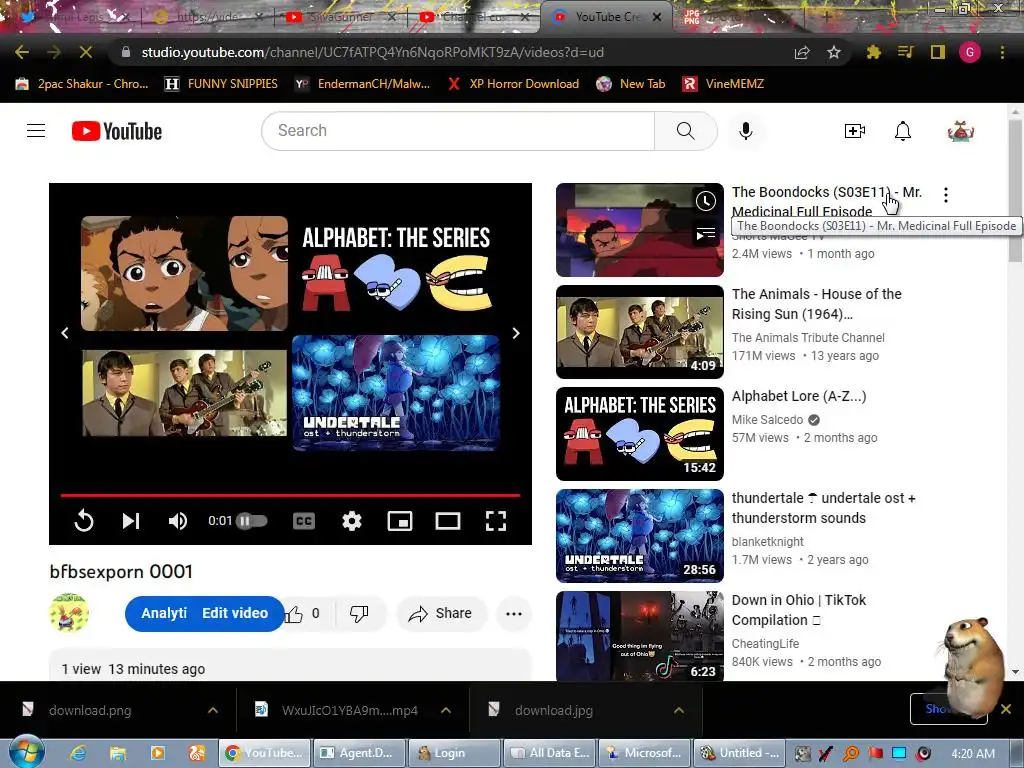1024x768 pixels.
Task: Open the VineMEMZ bookmark
Action: click(723, 84)
